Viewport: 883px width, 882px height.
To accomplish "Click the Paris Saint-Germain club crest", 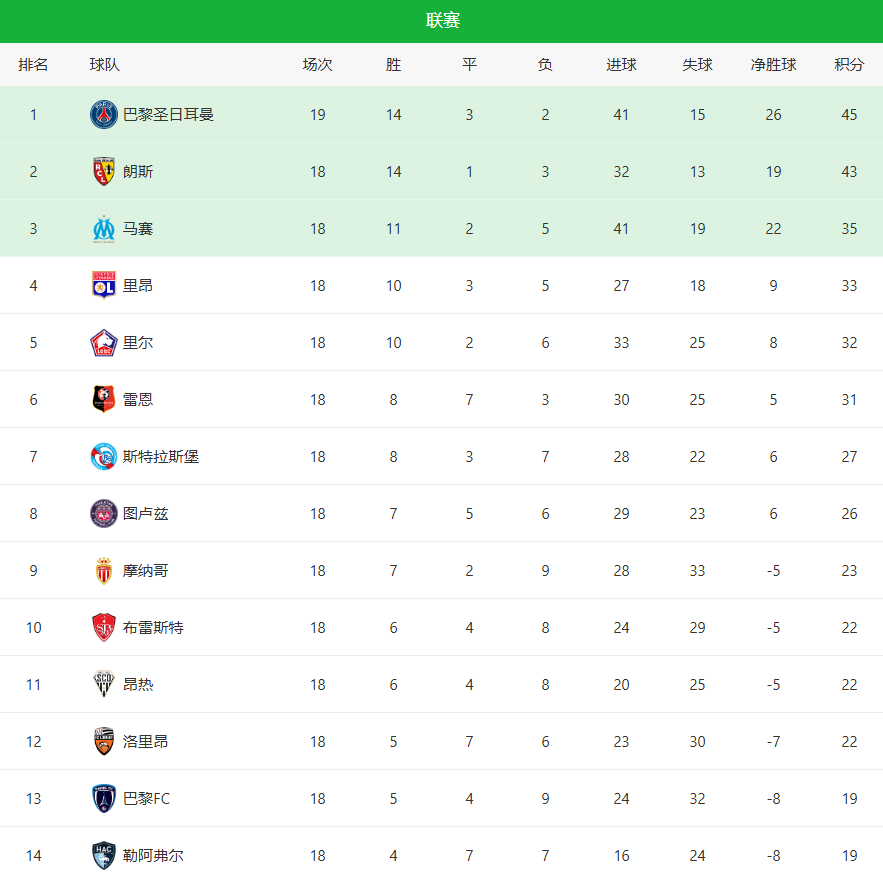I will point(104,115).
